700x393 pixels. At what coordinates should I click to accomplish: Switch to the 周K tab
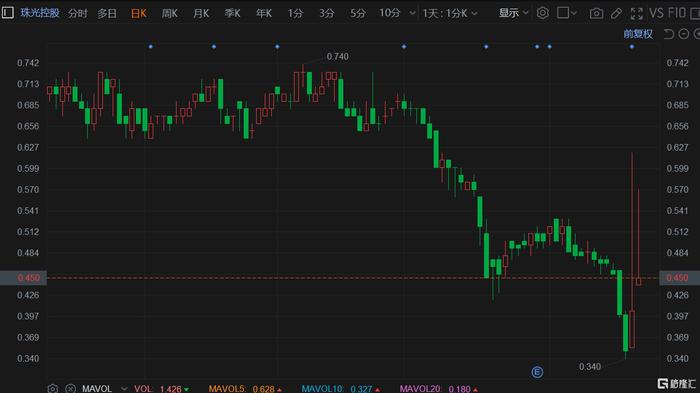170,13
